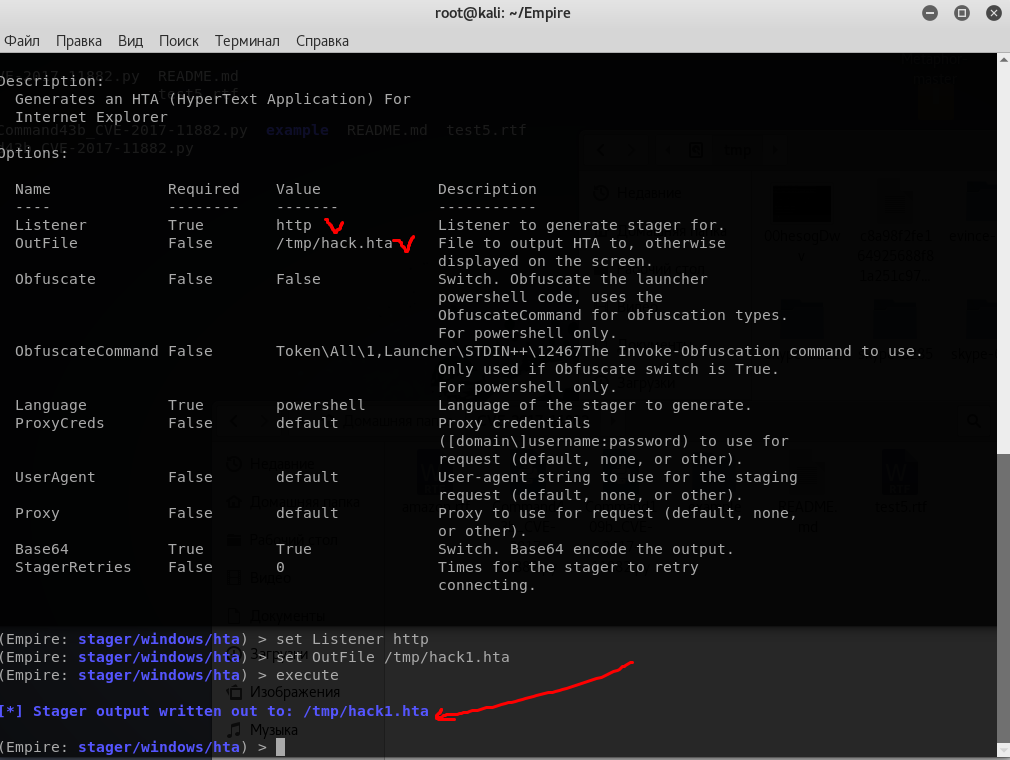The height and width of the screenshot is (760, 1010).
Task: Click the 'execute' command text
Action: click(x=307, y=675)
